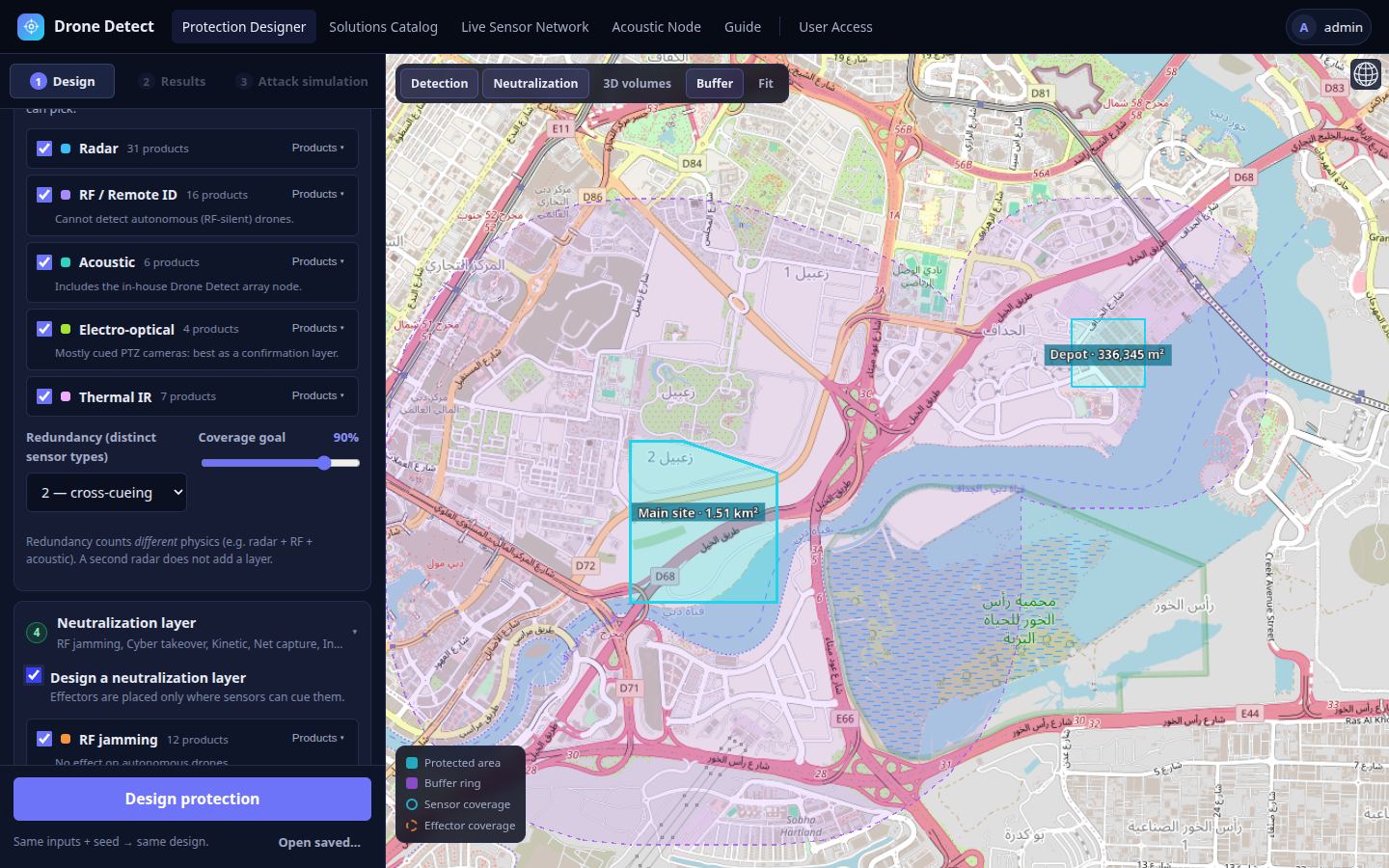Click the Drone Detect brand title
1389x868 pixels.
click(104, 27)
